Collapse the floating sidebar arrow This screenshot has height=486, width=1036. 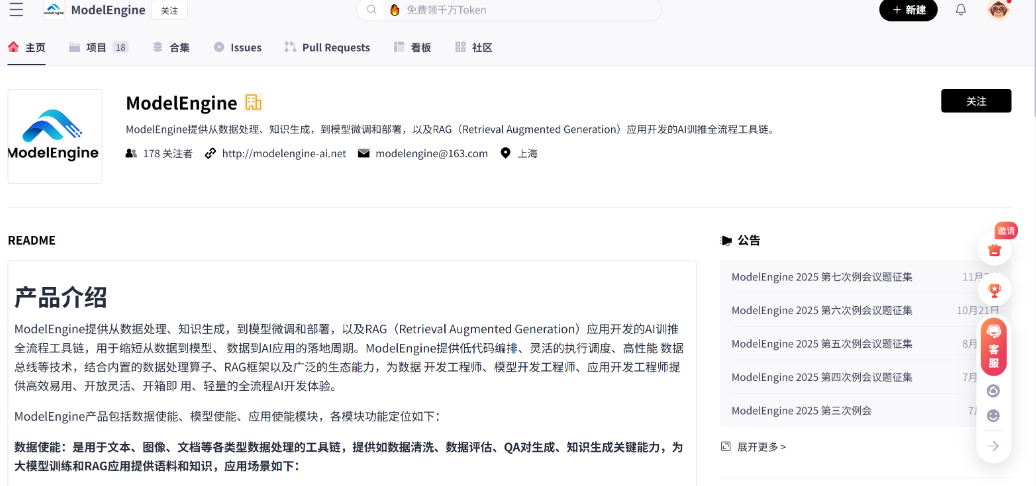(x=993, y=446)
